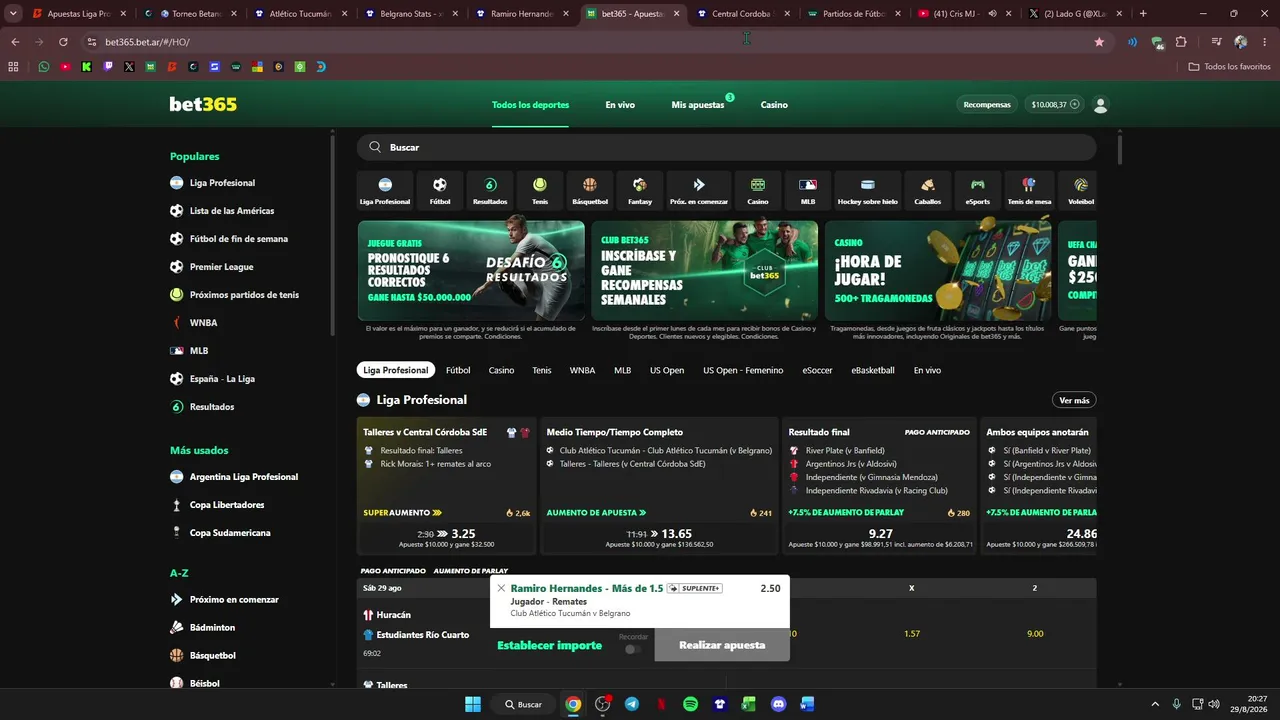The height and width of the screenshot is (720, 1280).
Task: Click the Realizar apuesta button
Action: click(x=722, y=645)
